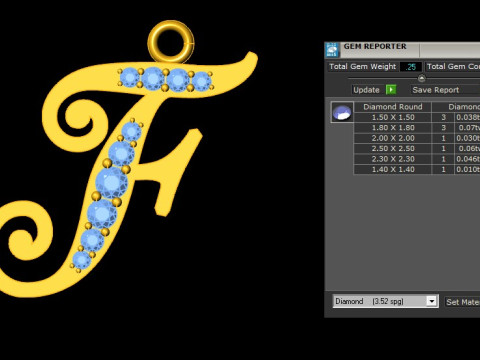Click the Set Material button
The image size is (480, 360).
tap(463, 302)
